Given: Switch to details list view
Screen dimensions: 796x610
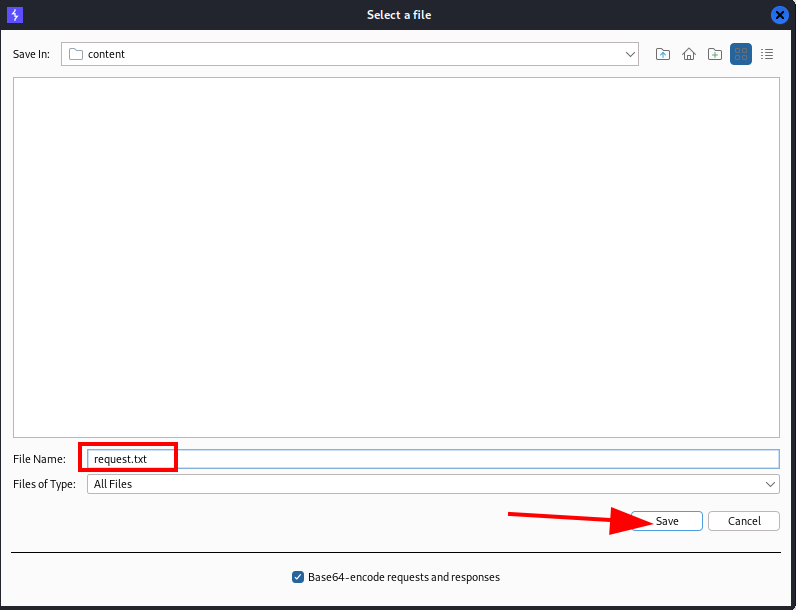Looking at the screenshot, I should point(767,54).
